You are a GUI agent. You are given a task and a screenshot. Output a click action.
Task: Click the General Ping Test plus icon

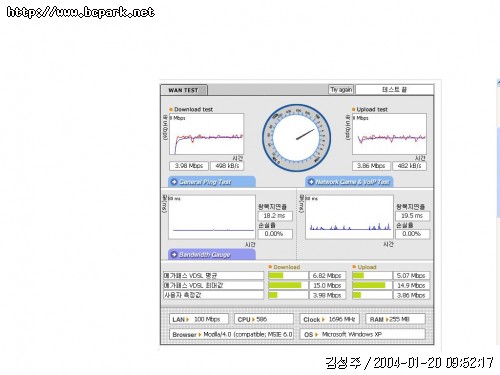[x=174, y=182]
